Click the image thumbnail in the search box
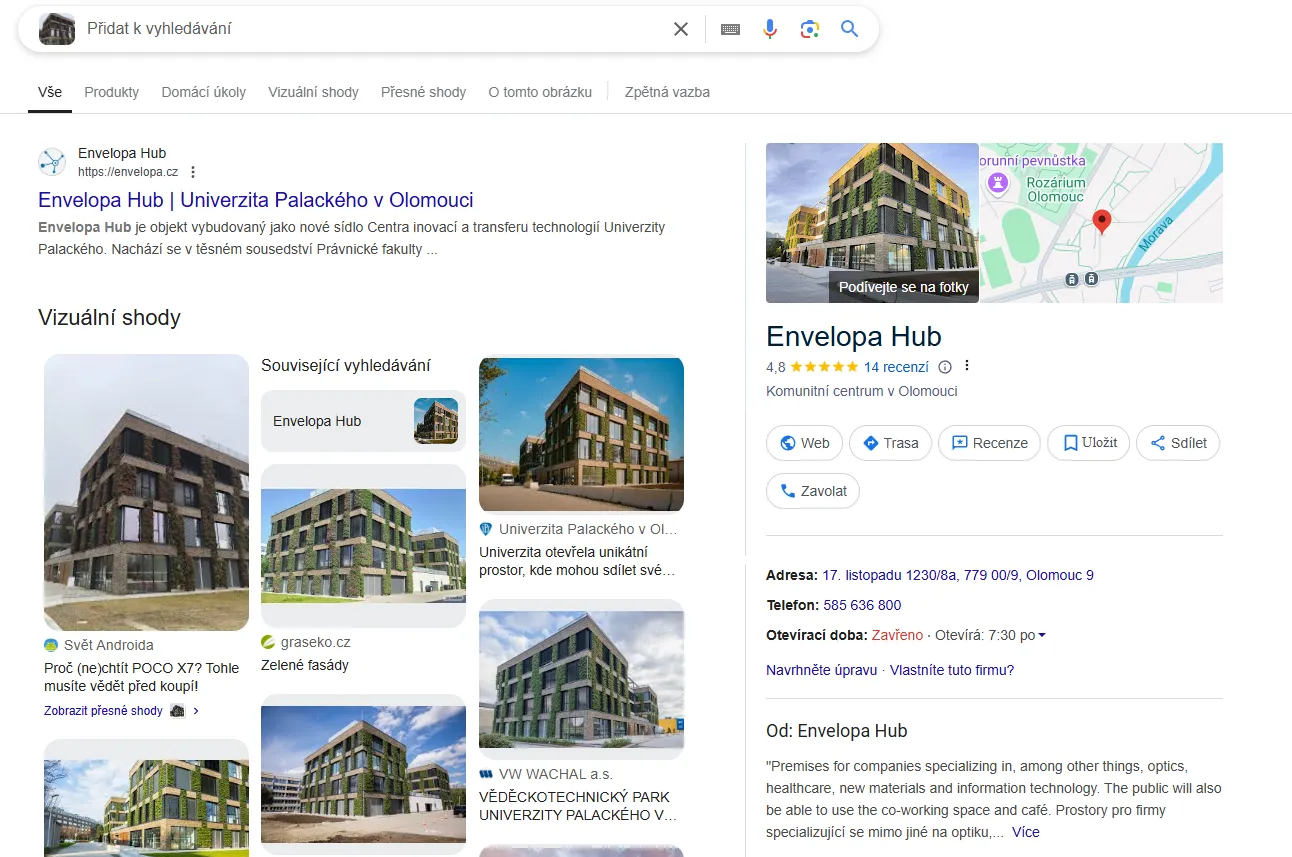The height and width of the screenshot is (857, 1292). (57, 29)
